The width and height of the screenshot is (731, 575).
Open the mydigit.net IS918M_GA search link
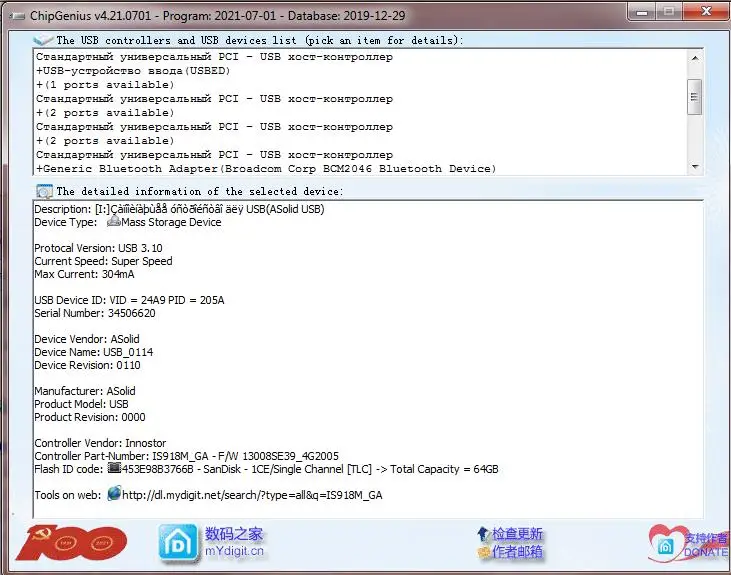point(252,495)
